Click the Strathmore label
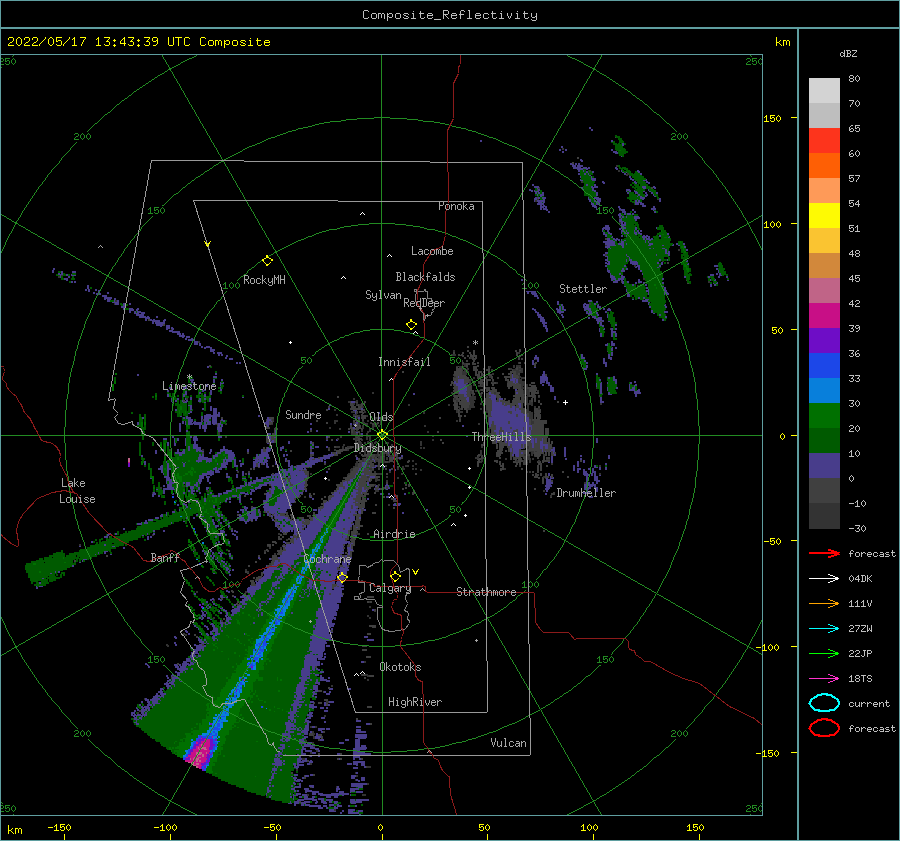The width and height of the screenshot is (900, 841). [486, 592]
